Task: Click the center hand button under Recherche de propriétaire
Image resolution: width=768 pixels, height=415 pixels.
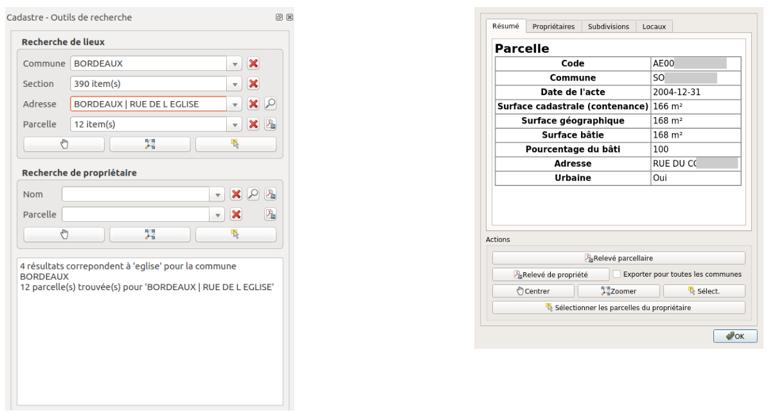Action: point(64,234)
